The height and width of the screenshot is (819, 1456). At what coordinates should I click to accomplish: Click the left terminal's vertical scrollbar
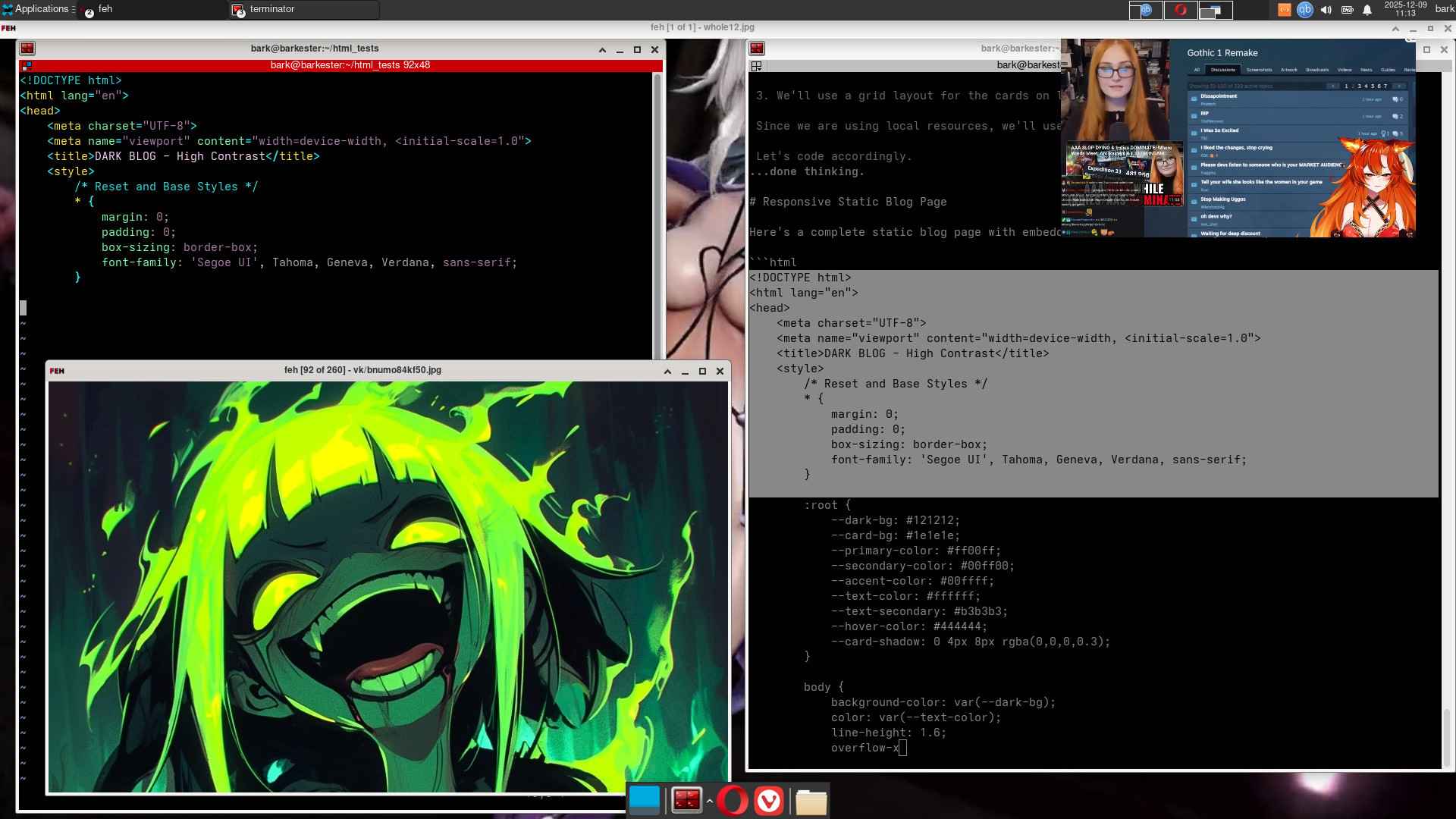point(657,212)
